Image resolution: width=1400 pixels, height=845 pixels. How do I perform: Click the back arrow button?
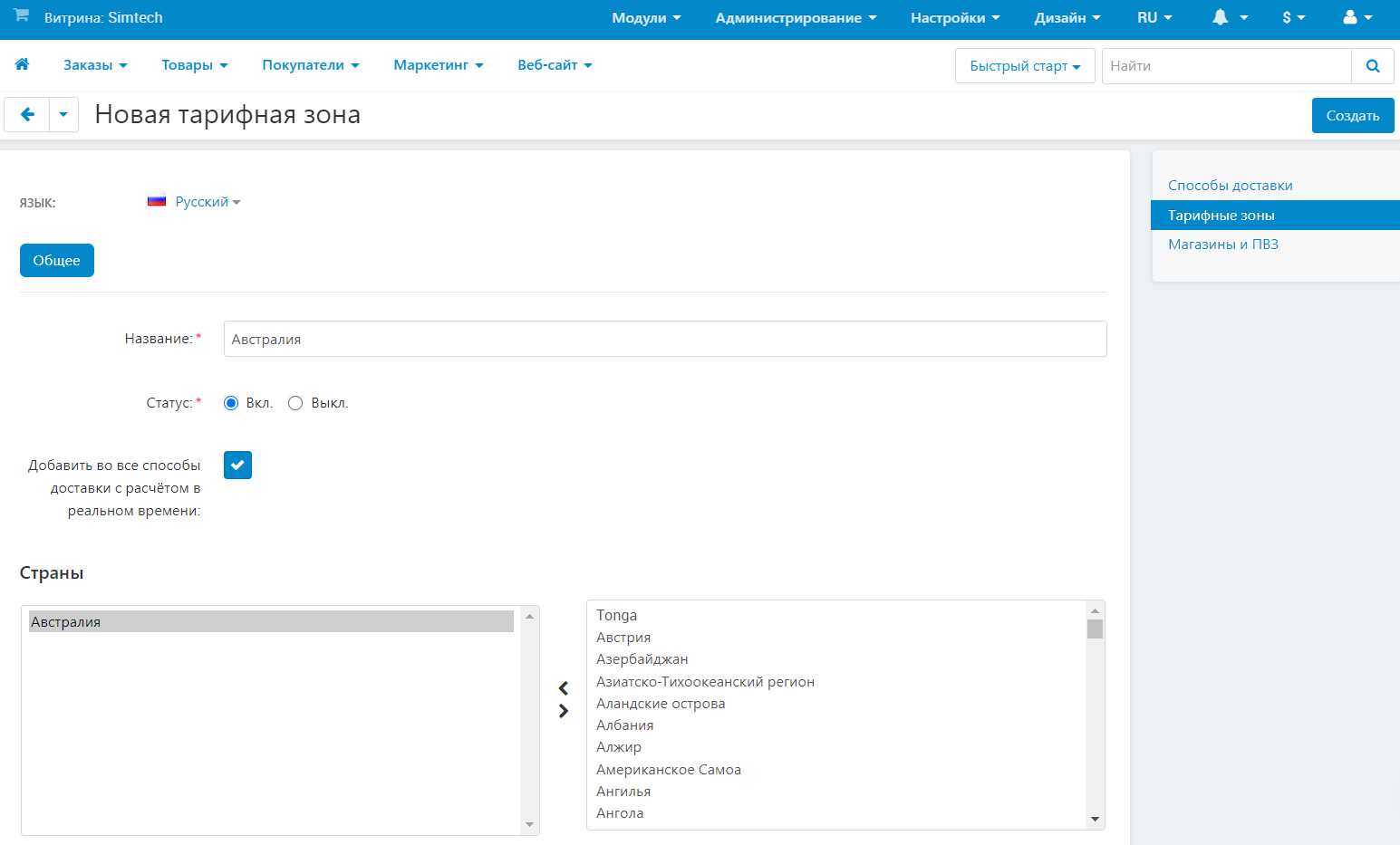[x=27, y=115]
